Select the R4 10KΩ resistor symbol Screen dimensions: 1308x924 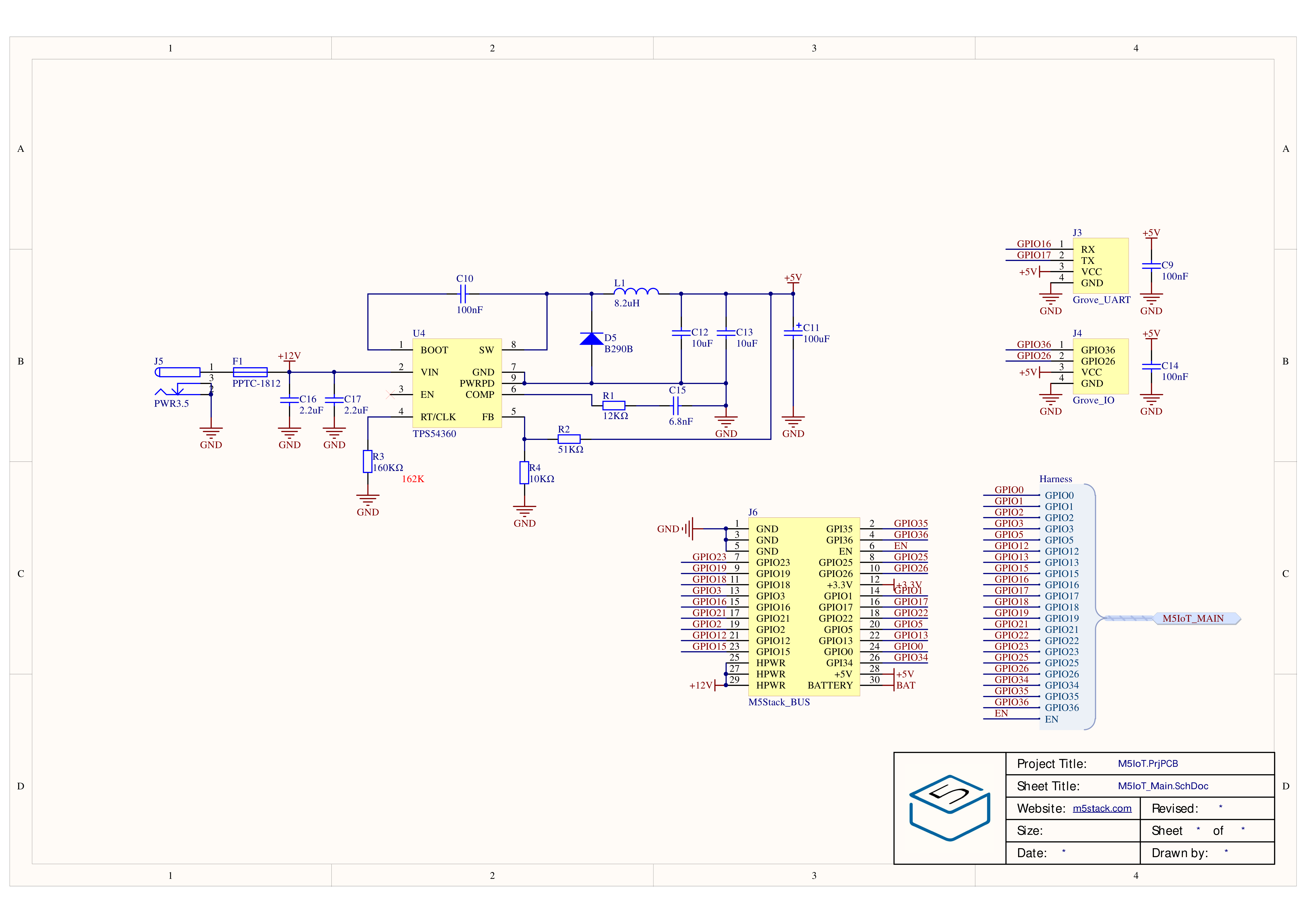point(524,473)
